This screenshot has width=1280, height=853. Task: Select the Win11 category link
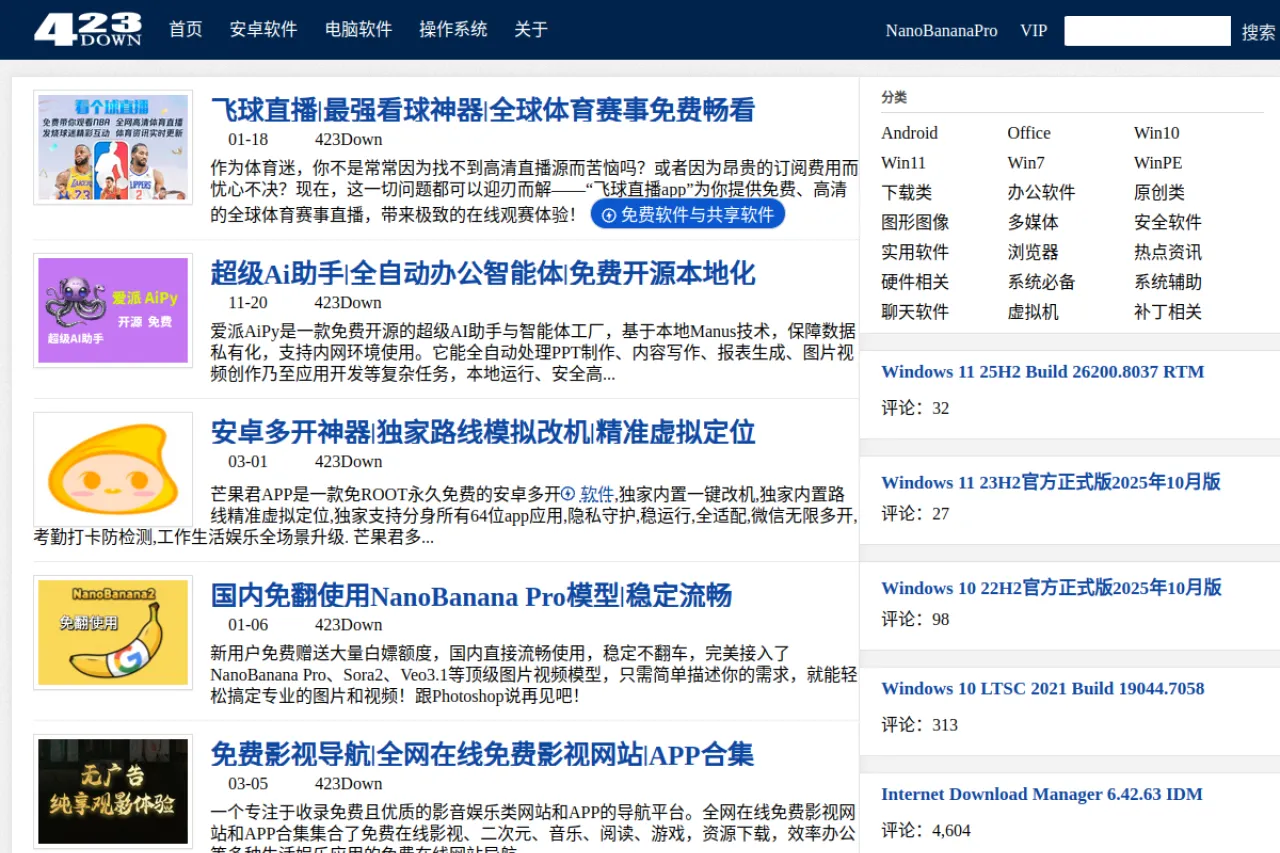[903, 163]
